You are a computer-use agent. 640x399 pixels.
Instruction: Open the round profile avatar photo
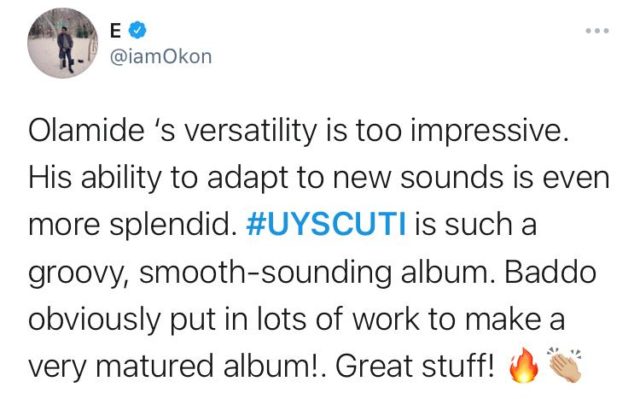[62, 43]
